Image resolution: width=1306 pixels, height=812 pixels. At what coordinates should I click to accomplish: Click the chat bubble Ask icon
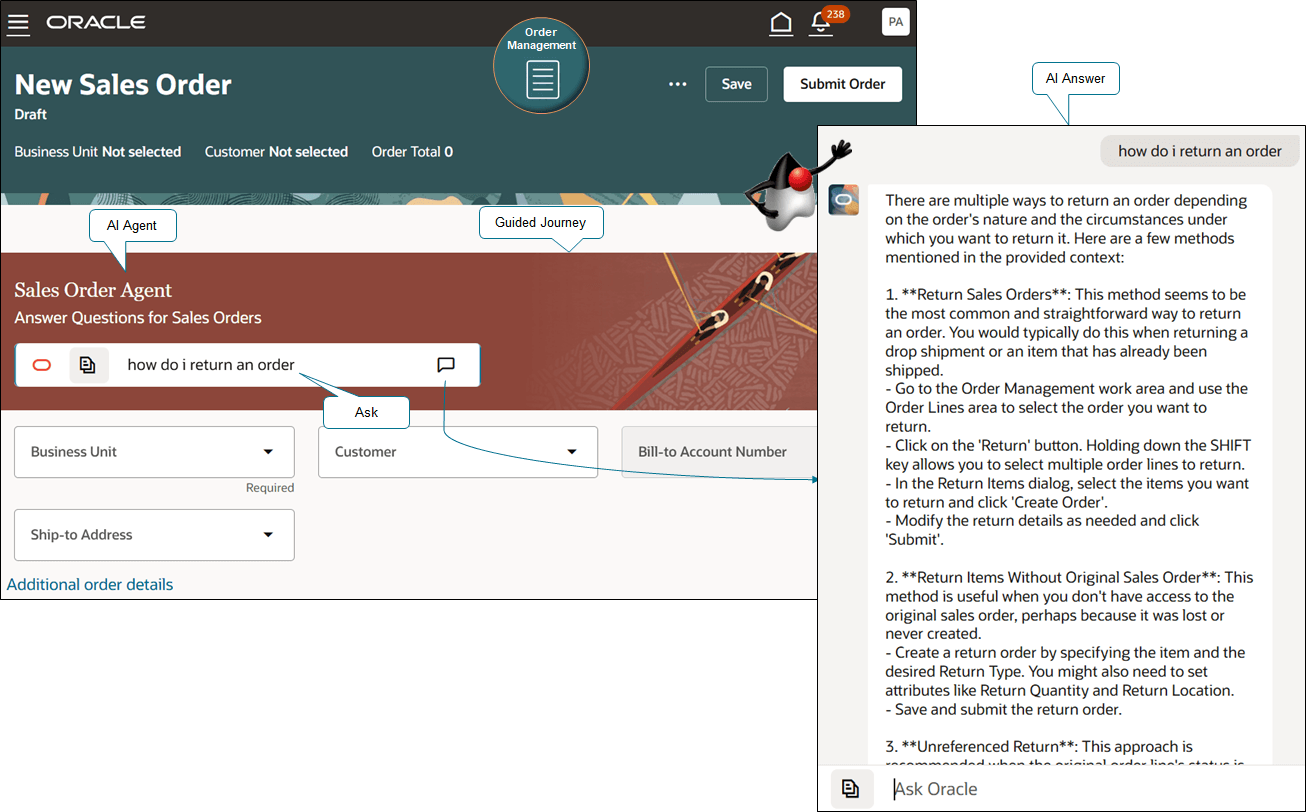click(x=446, y=365)
